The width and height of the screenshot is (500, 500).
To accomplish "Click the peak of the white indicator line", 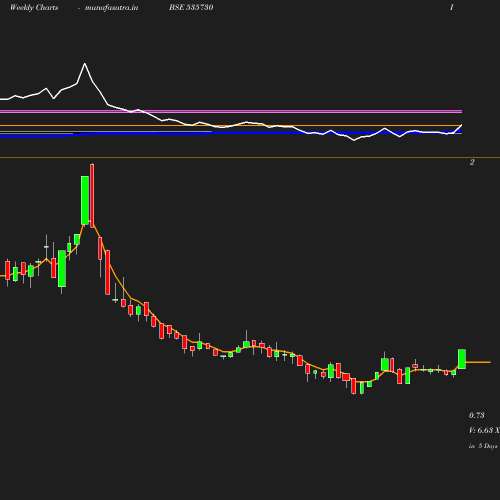I will coord(85,63).
